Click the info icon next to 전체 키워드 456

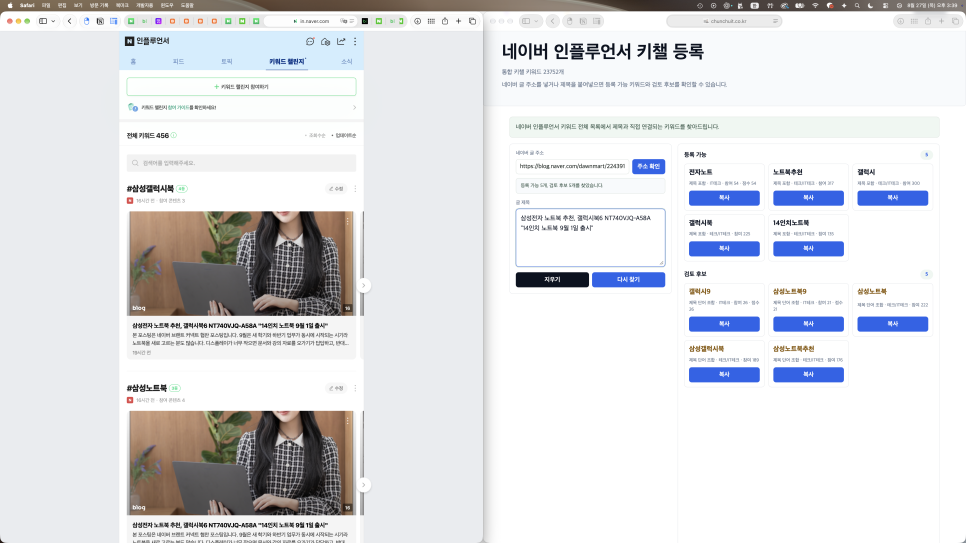click(x=174, y=136)
